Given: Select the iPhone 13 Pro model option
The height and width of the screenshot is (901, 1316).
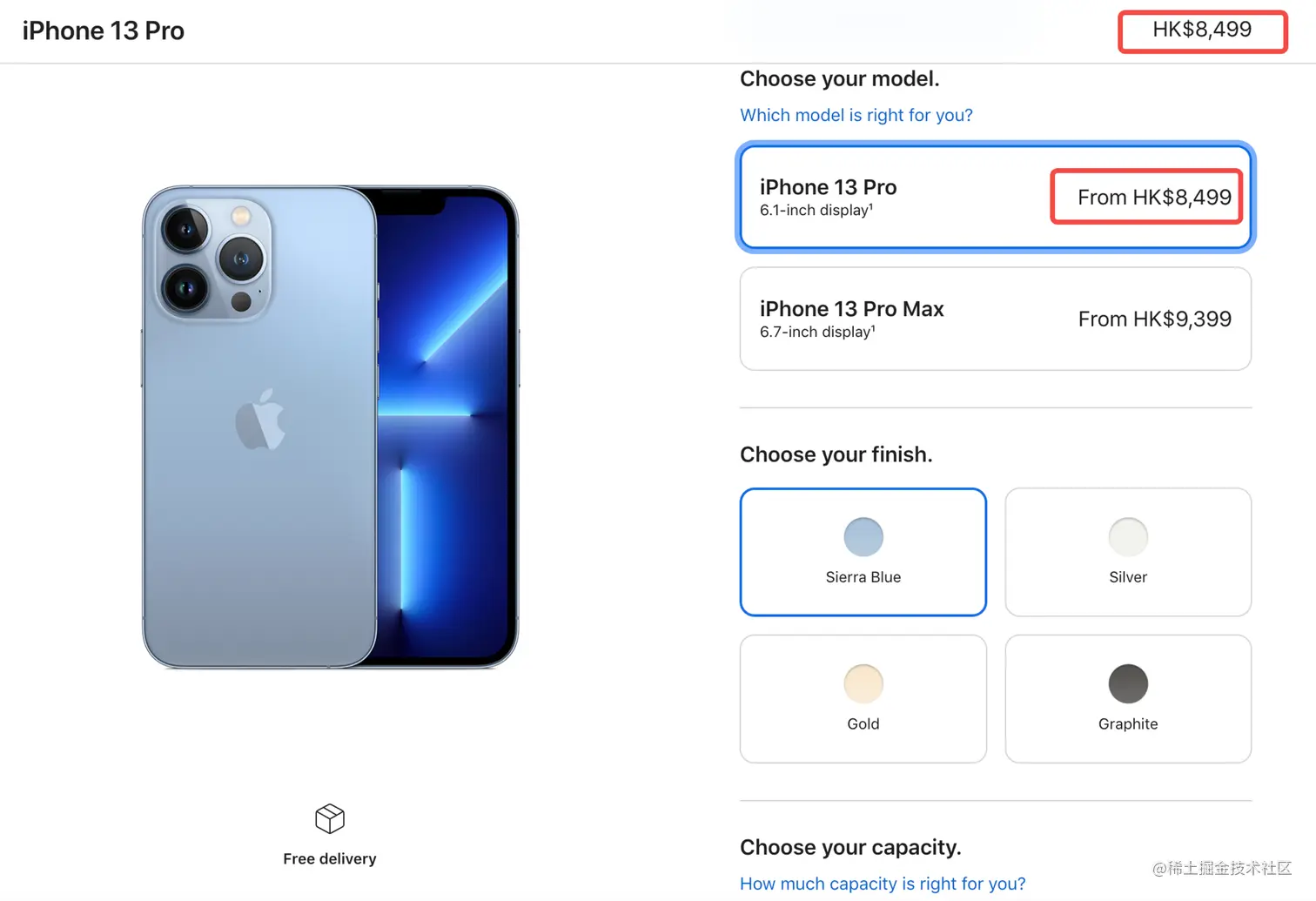Looking at the screenshot, I should [x=996, y=198].
